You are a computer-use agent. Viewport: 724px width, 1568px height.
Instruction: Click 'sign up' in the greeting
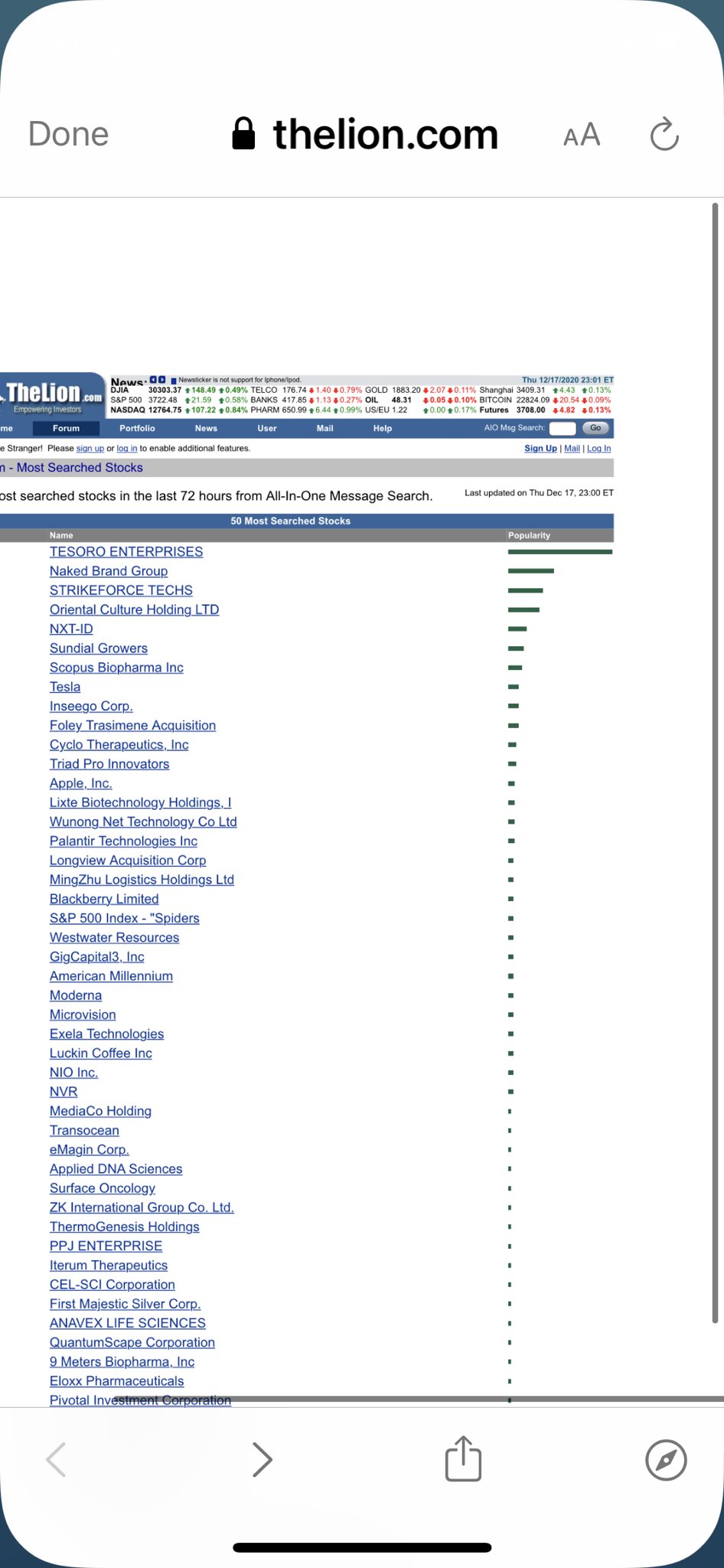pyautogui.click(x=90, y=448)
